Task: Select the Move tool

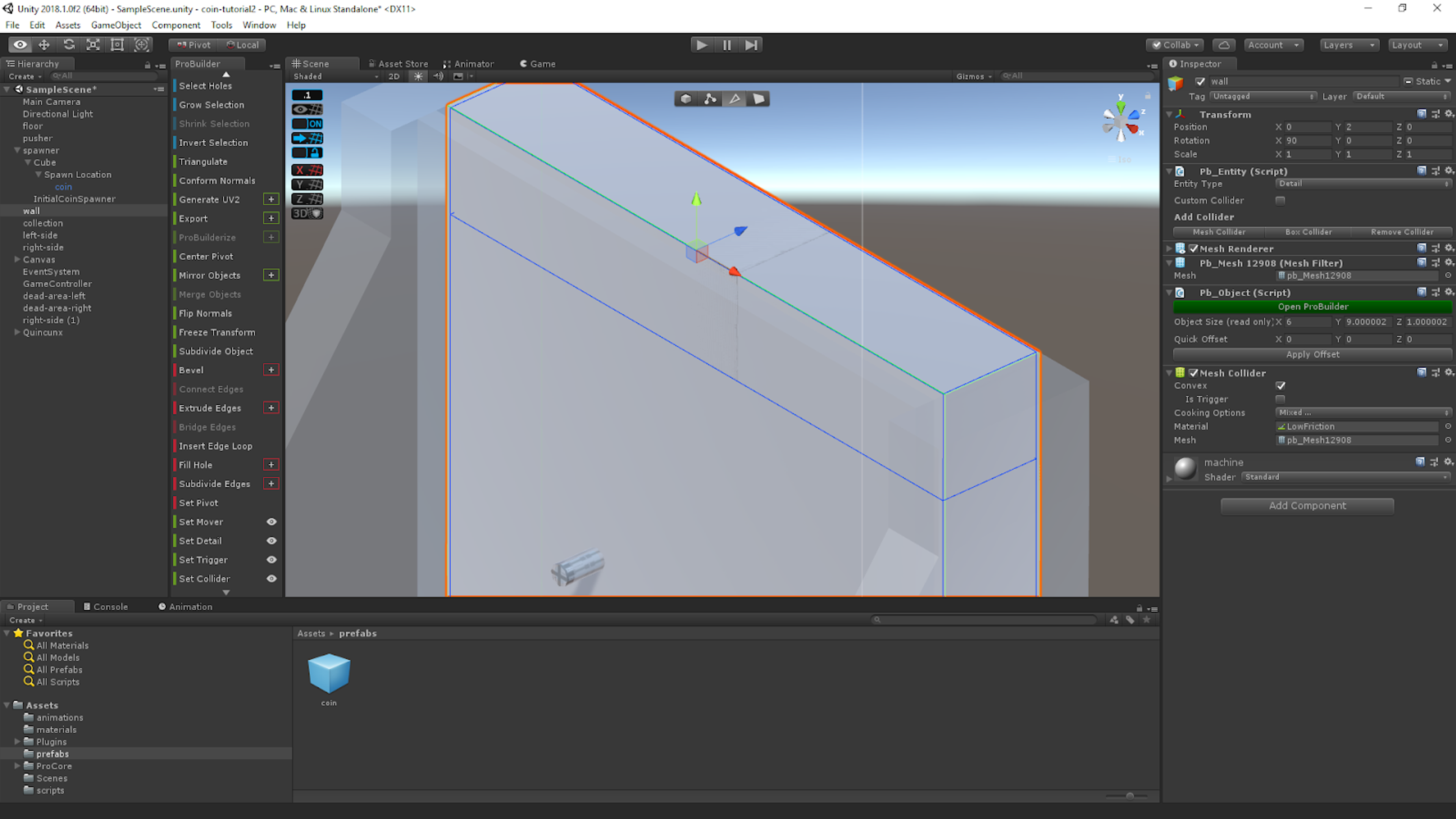Action: pos(44,45)
